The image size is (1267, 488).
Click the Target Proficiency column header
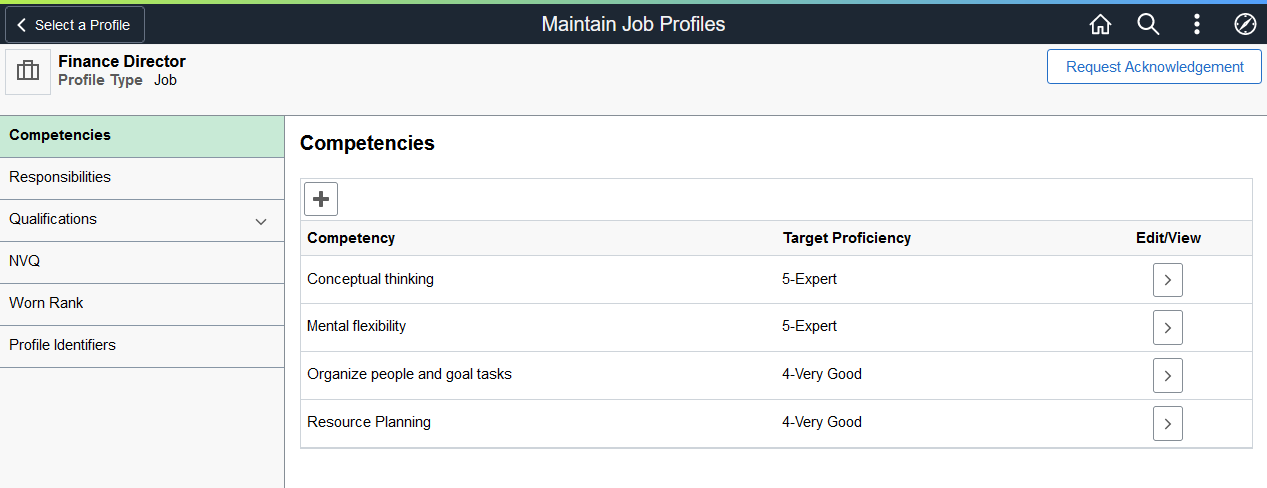pos(847,238)
